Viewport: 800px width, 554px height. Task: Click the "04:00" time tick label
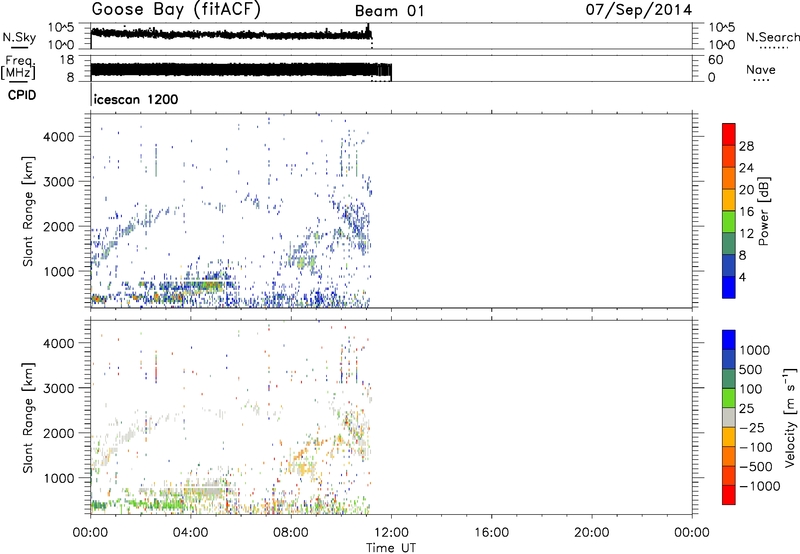tap(190, 533)
